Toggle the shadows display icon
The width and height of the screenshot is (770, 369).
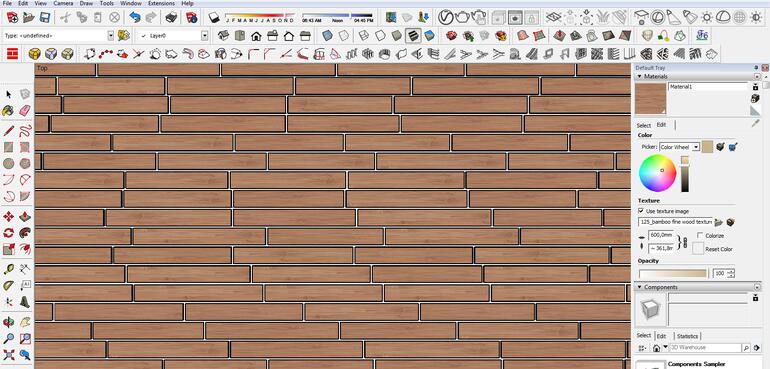pyautogui.click(x=215, y=18)
